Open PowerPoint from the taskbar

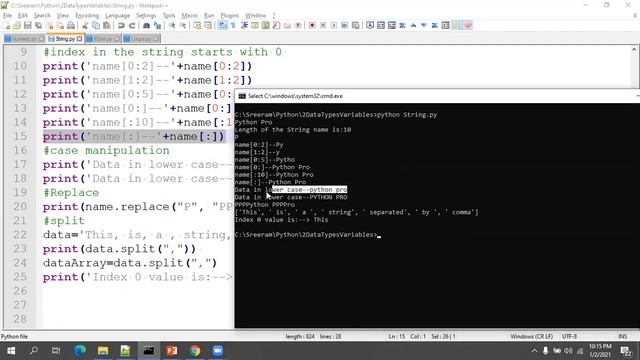172,351
